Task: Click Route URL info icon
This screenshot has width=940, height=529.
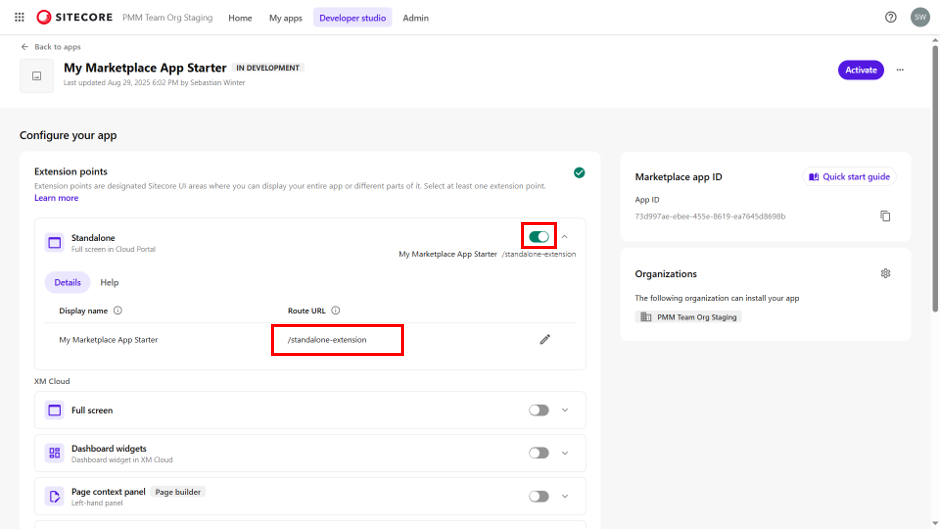Action: [x=336, y=311]
